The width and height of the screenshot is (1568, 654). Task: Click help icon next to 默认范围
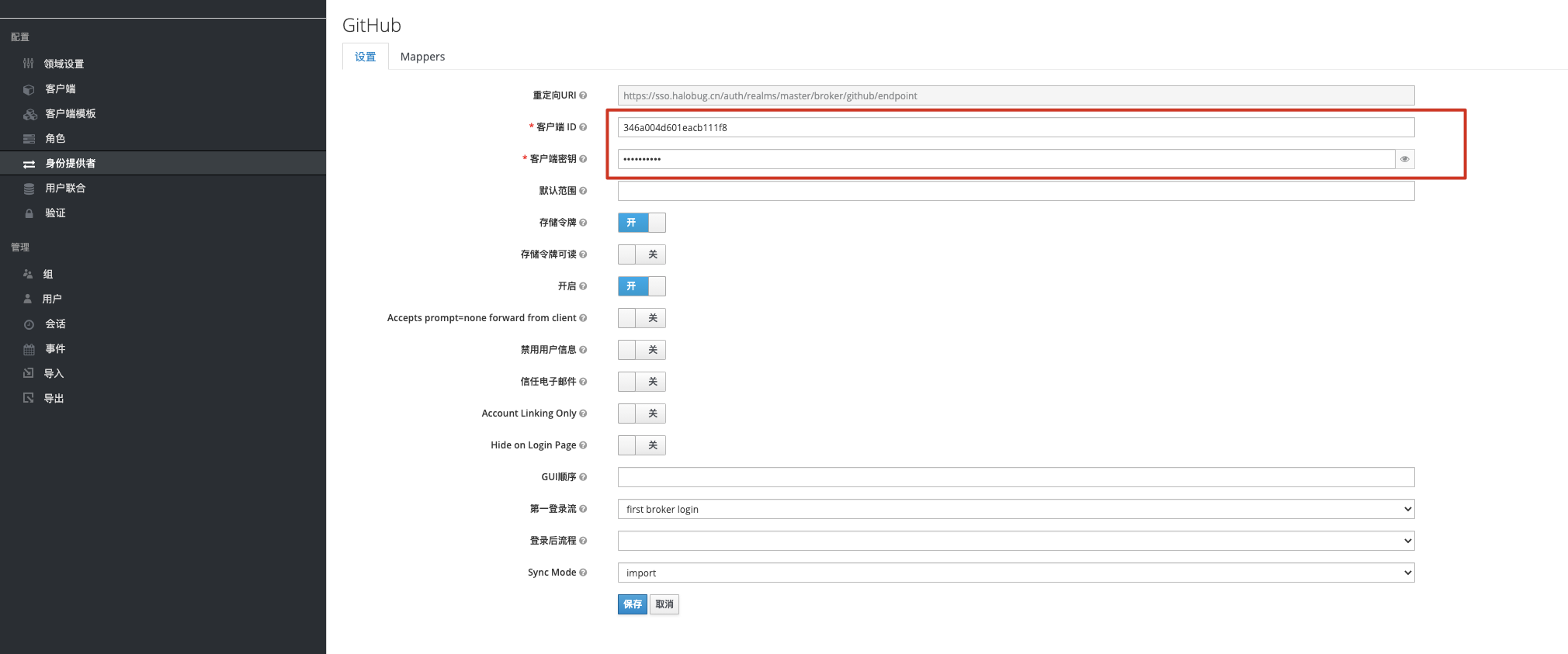tap(583, 191)
